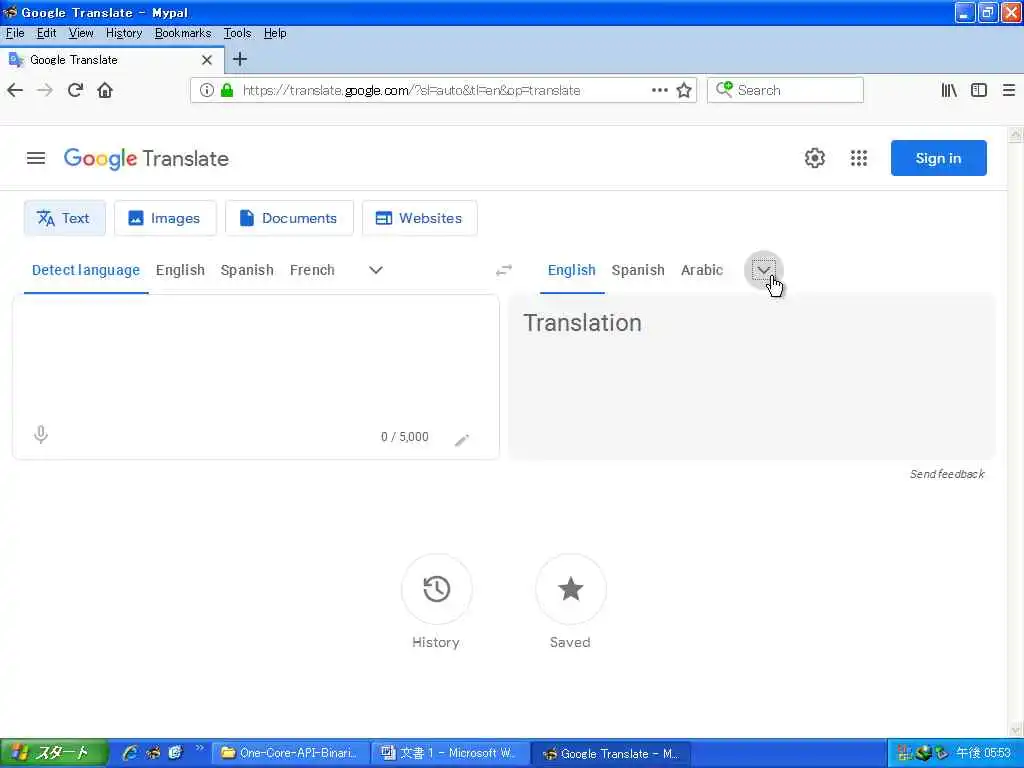This screenshot has width=1024, height=768.
Task: Expand more target languages chevron
Action: (763, 270)
